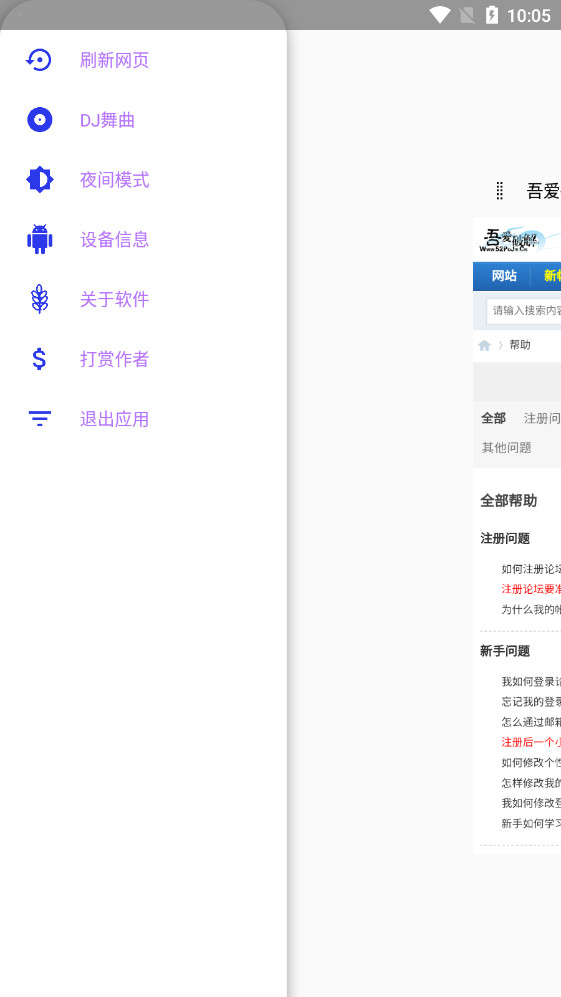This screenshot has height=997, width=561.
Task: Select the 全部 help category tab
Action: click(493, 418)
